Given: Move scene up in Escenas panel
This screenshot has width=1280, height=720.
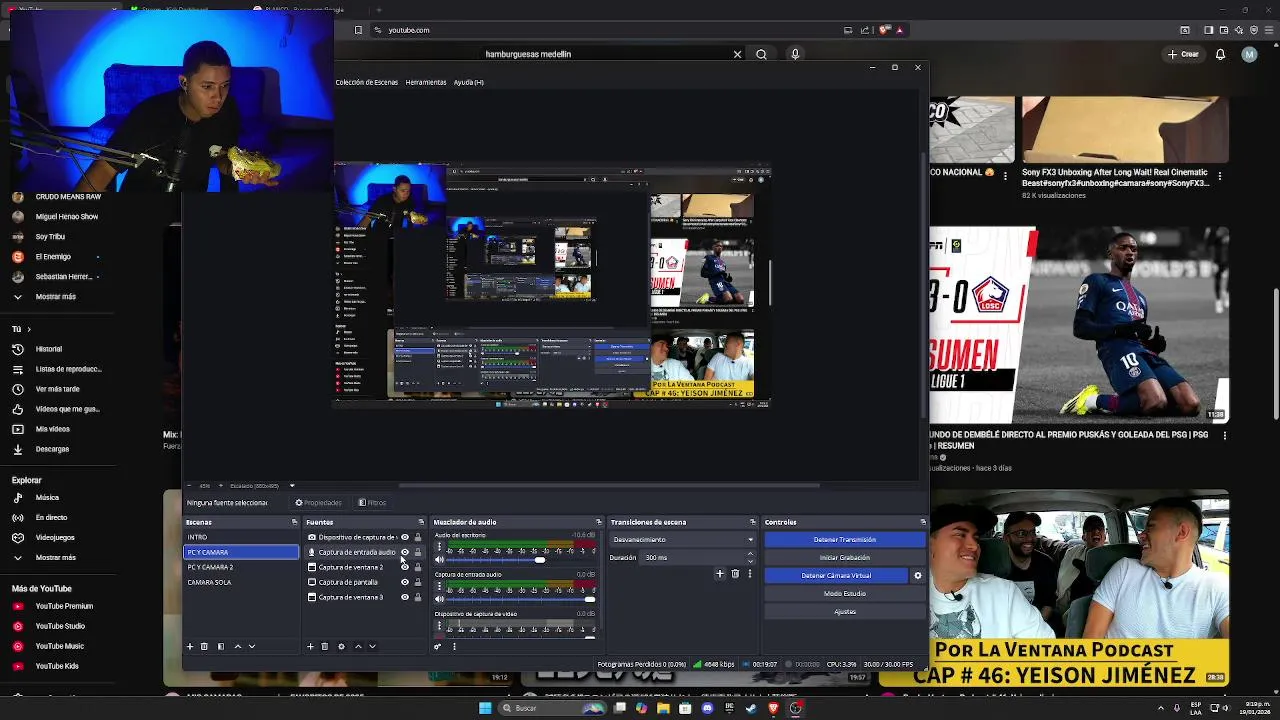Looking at the screenshot, I should point(237,646).
